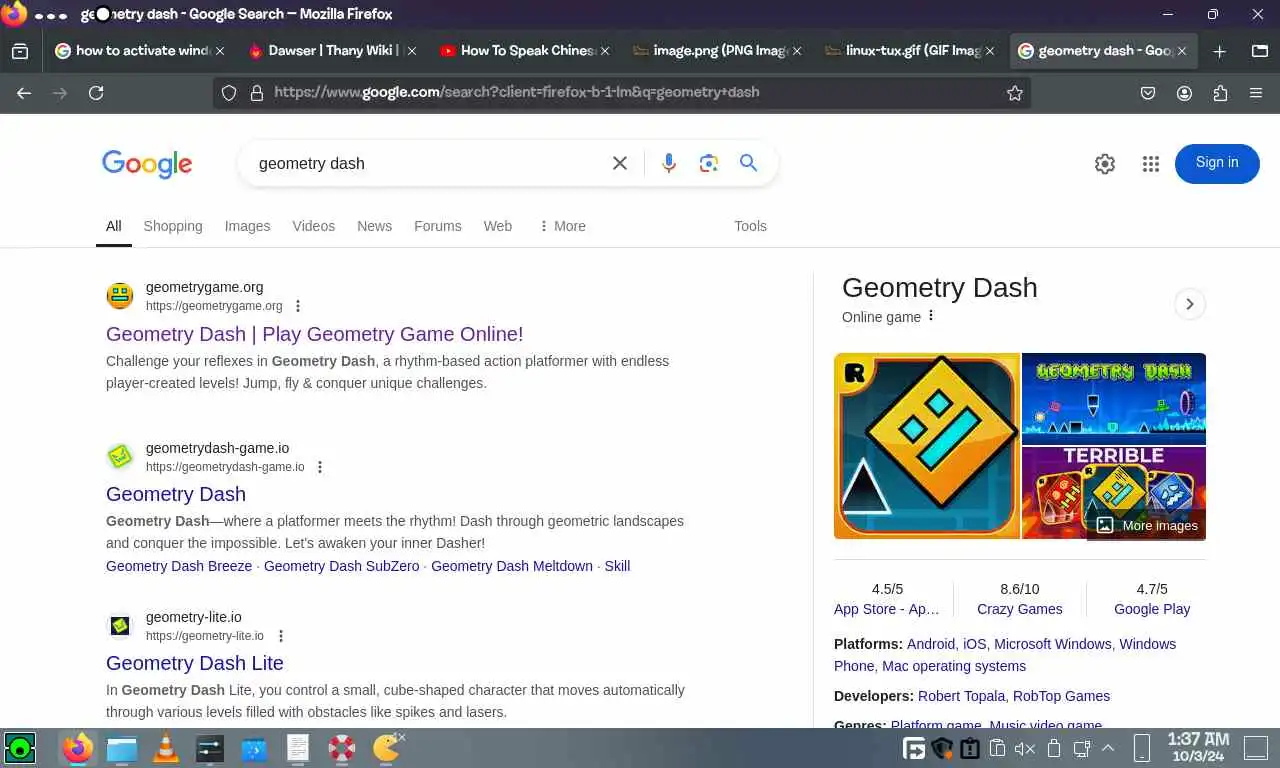
Task: Open the Firefox application menu
Action: pyautogui.click(x=1256, y=93)
